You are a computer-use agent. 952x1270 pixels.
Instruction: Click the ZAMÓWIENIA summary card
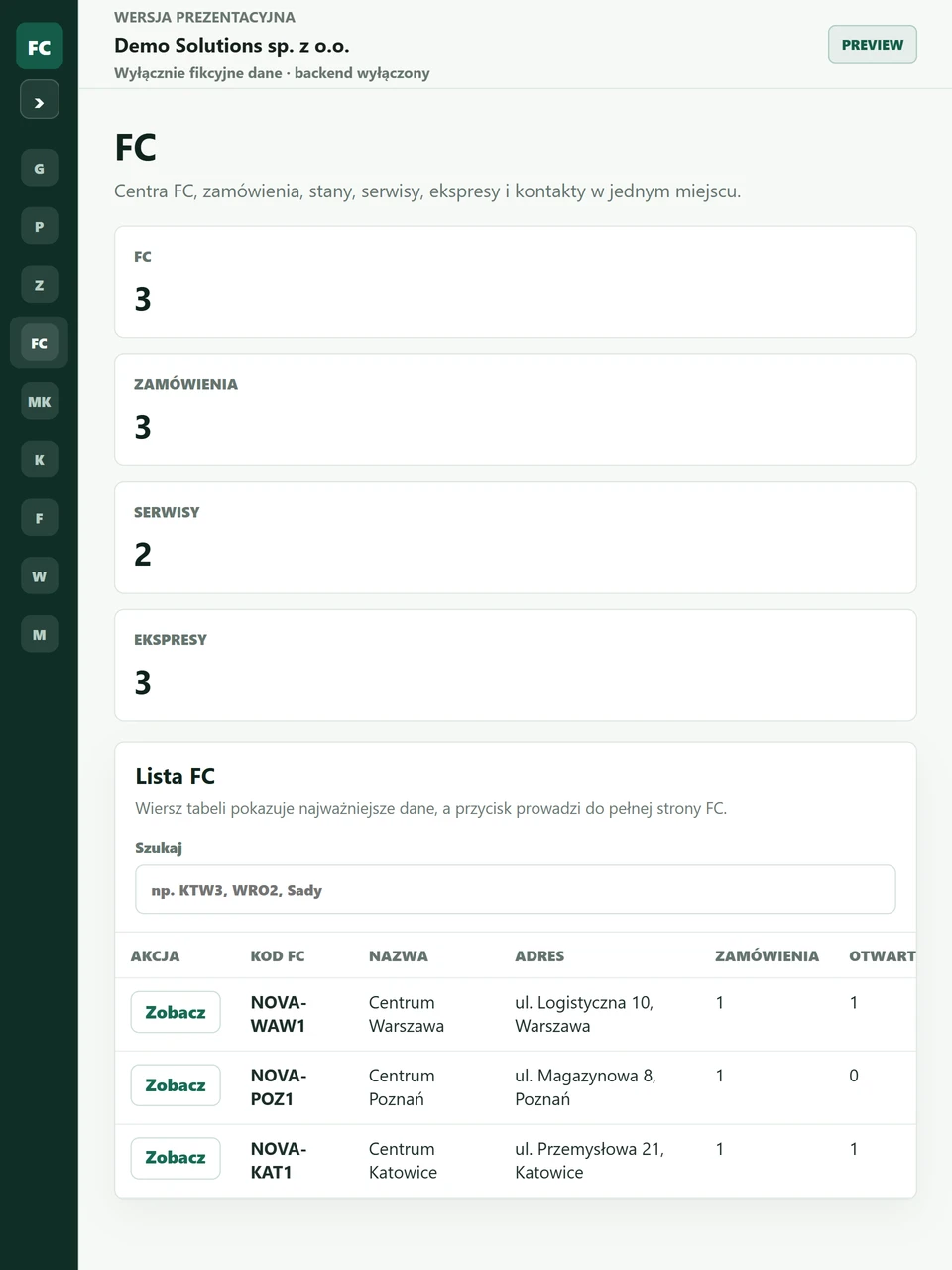click(516, 410)
